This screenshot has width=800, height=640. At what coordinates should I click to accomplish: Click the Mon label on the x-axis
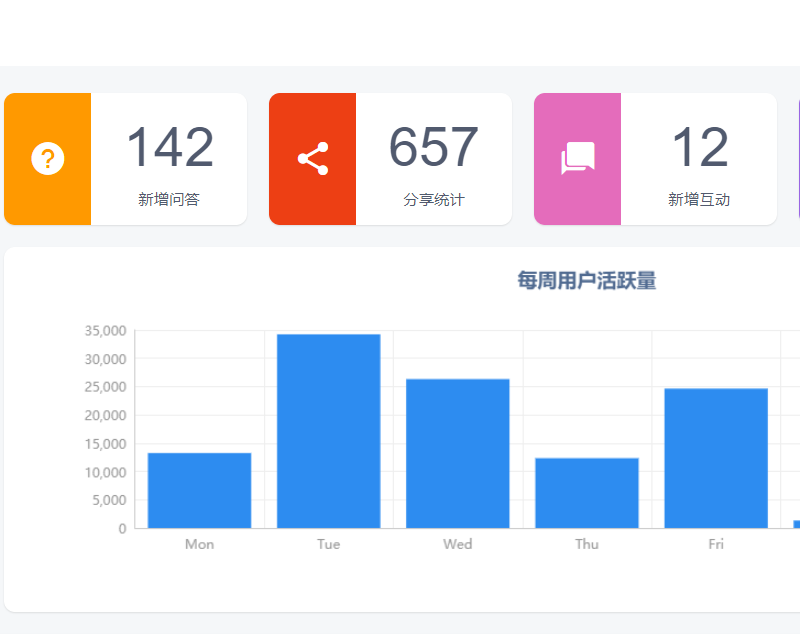click(199, 544)
